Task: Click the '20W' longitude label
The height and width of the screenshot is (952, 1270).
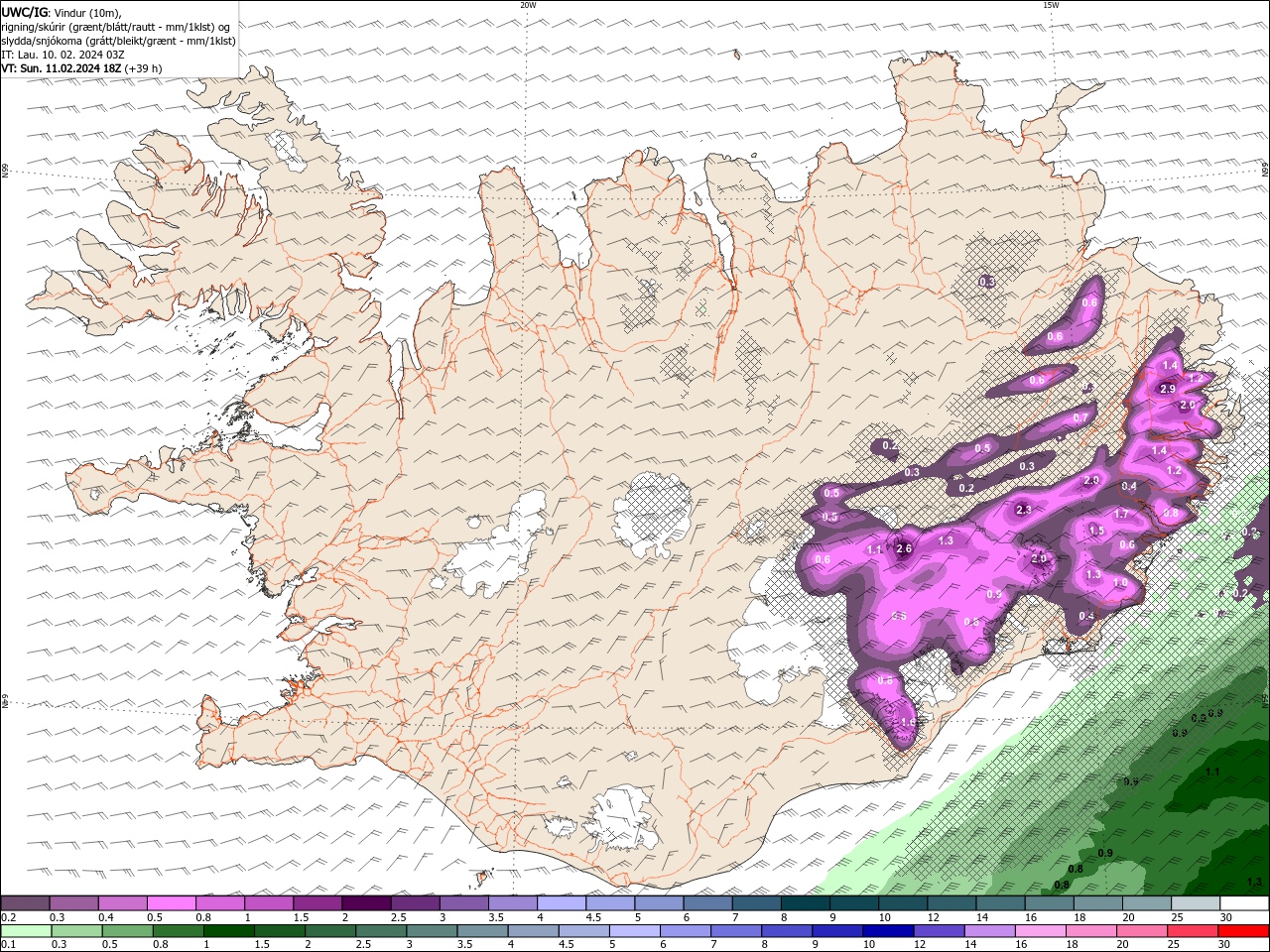Action: (528, 5)
